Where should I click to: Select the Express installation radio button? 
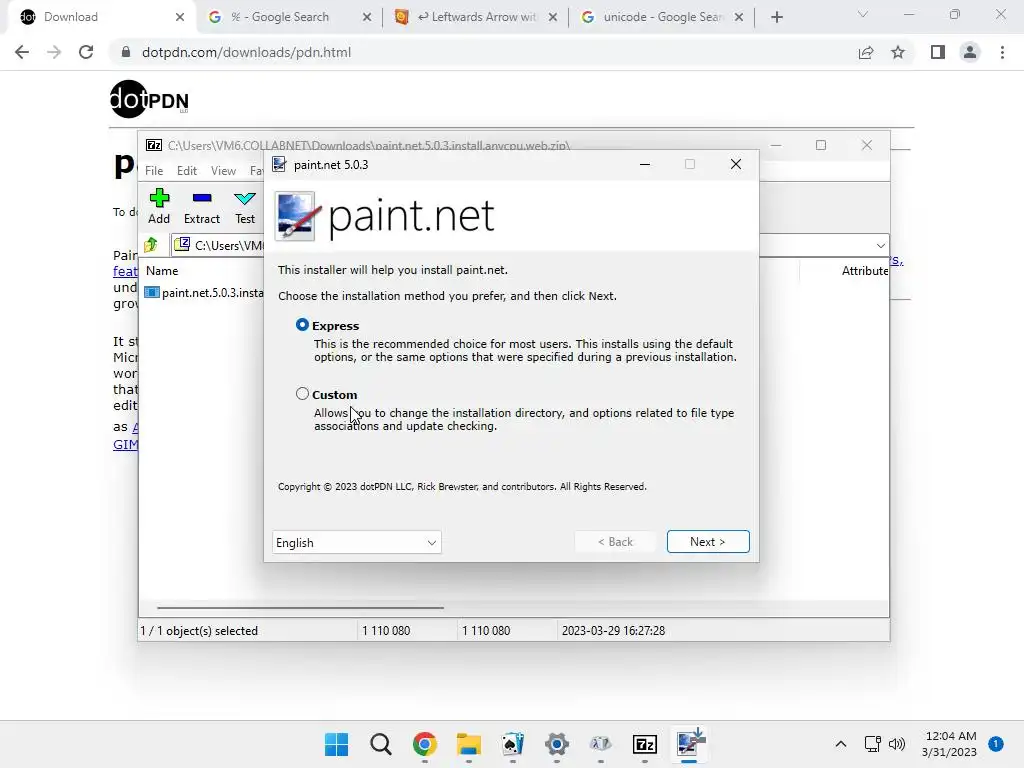pos(302,325)
